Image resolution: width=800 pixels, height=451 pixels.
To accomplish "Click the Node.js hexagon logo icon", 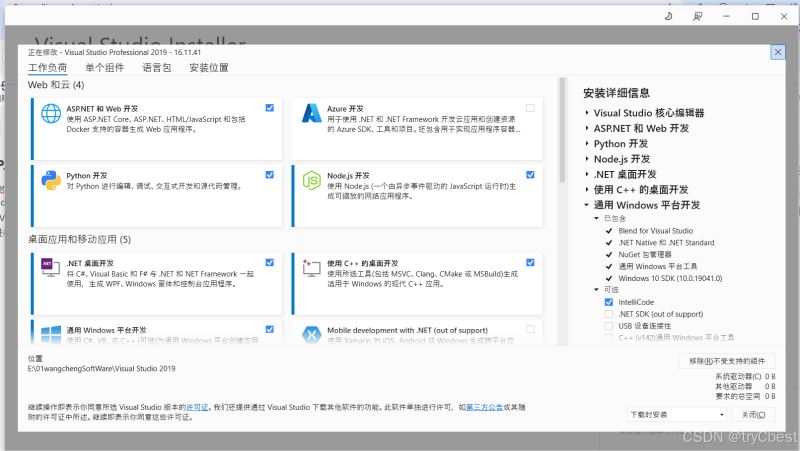I will tap(311, 180).
